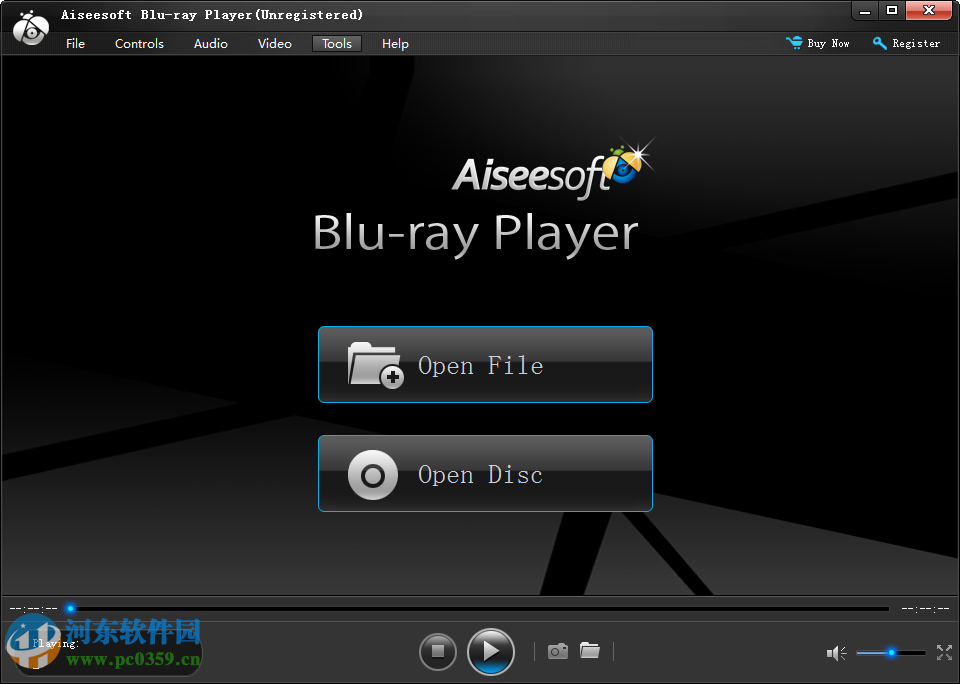Open the File menu

click(75, 43)
